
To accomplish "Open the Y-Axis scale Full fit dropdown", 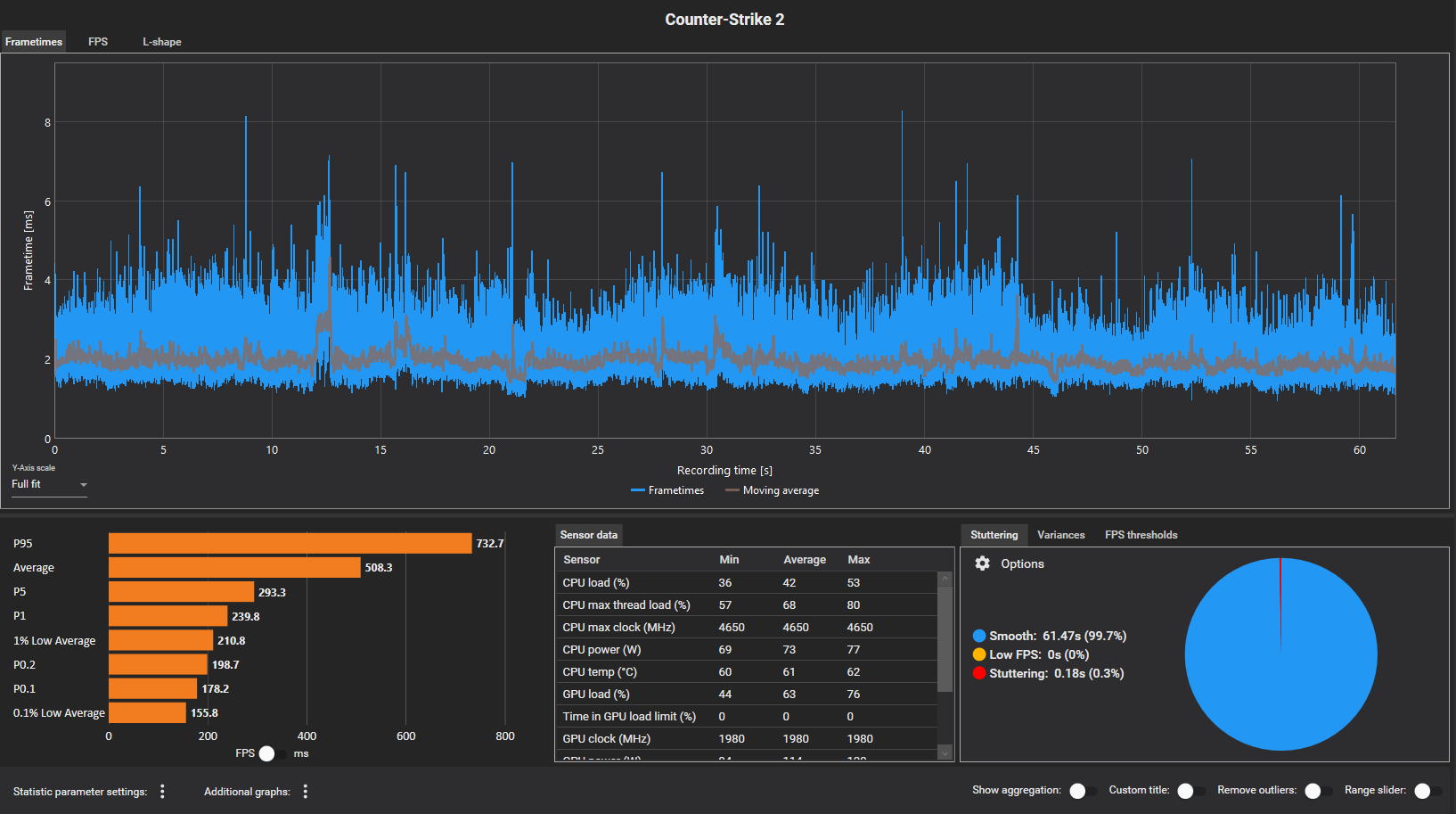I will click(50, 484).
